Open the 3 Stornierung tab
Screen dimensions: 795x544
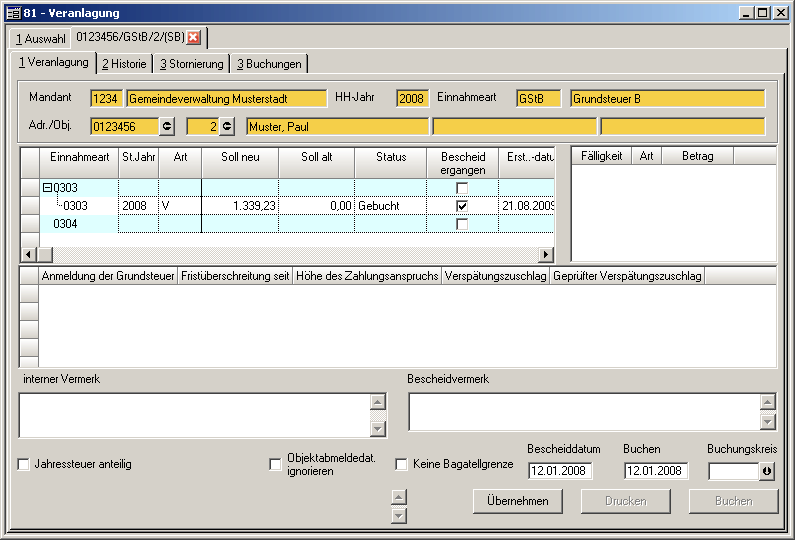click(190, 64)
